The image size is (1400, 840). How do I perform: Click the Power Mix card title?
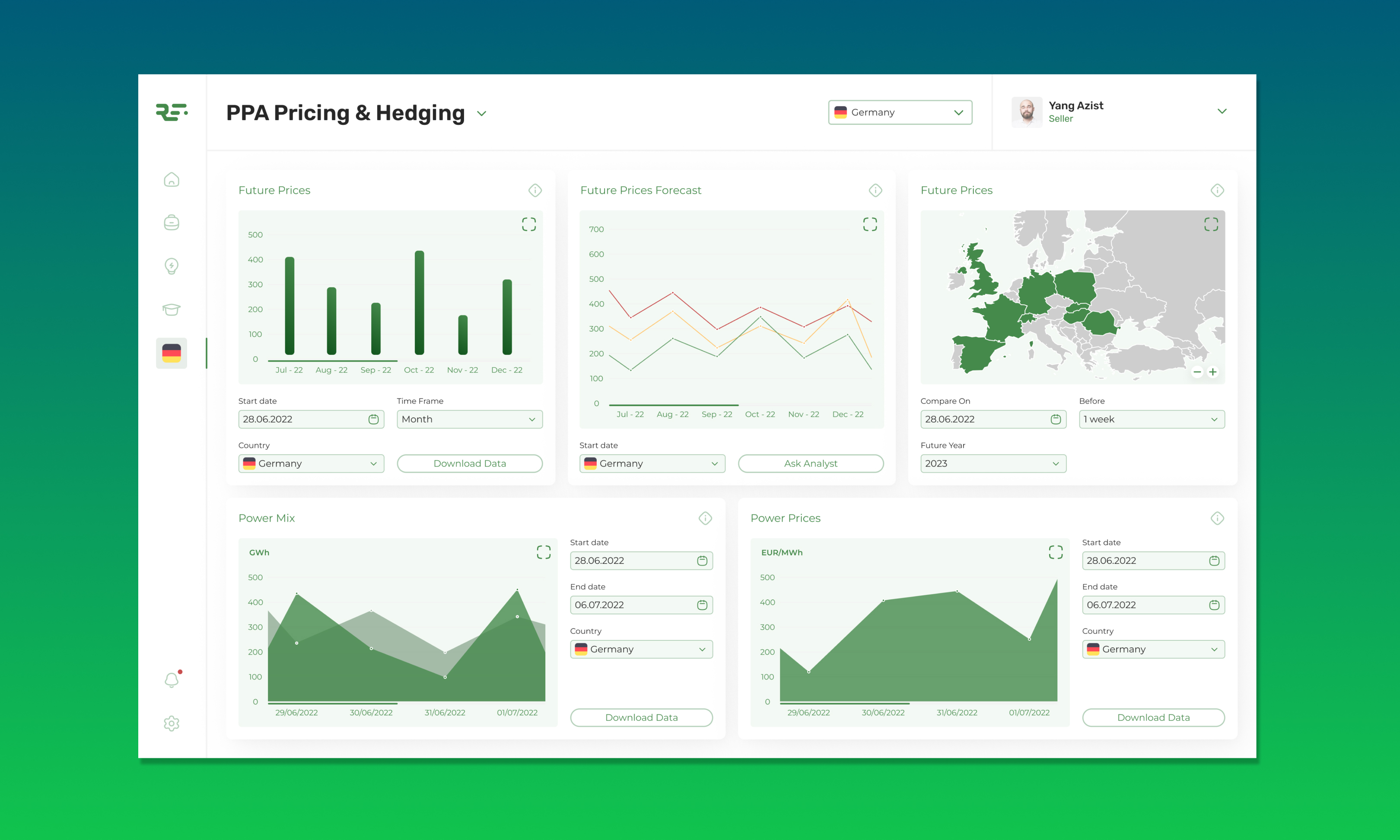pos(267,518)
